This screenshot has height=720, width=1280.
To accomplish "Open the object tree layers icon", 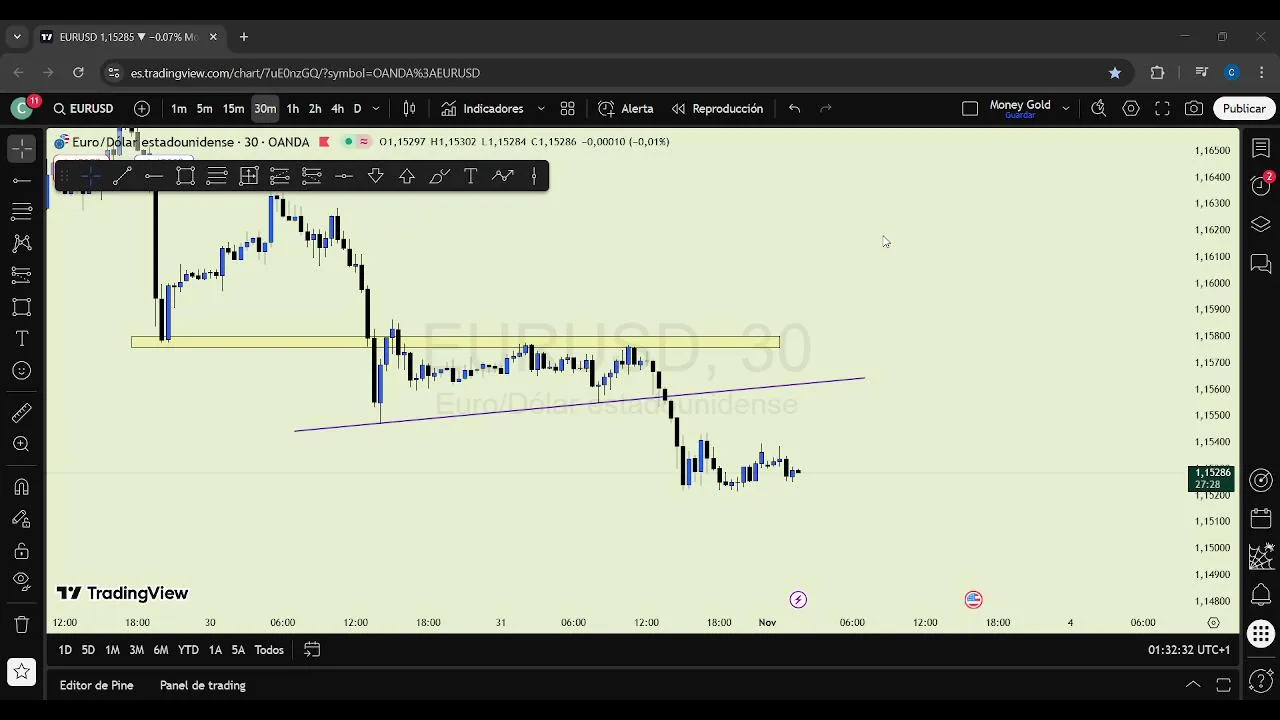I will 1260,224.
